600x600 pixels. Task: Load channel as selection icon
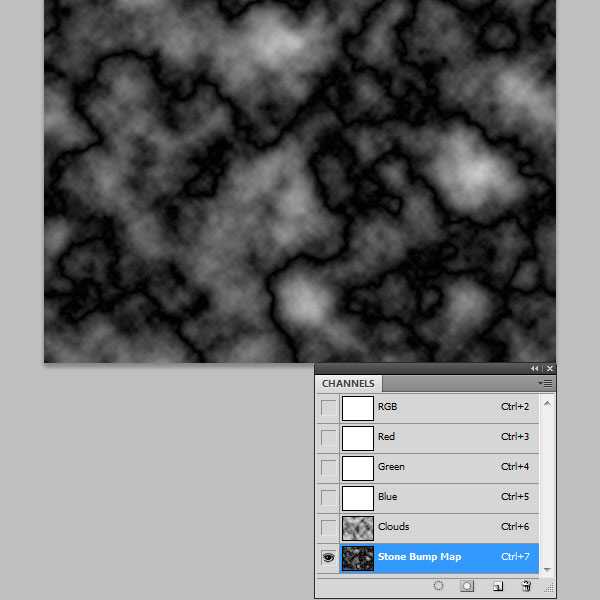438,586
